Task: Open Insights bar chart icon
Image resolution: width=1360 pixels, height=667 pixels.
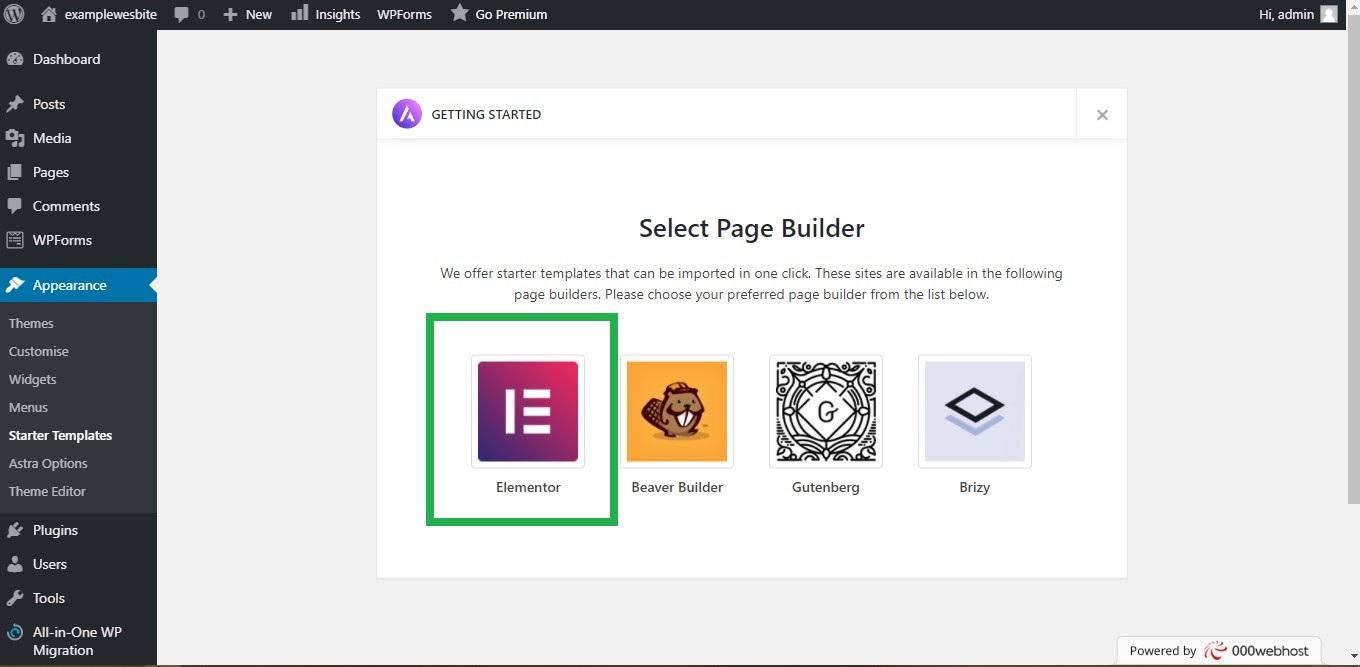Action: point(299,13)
